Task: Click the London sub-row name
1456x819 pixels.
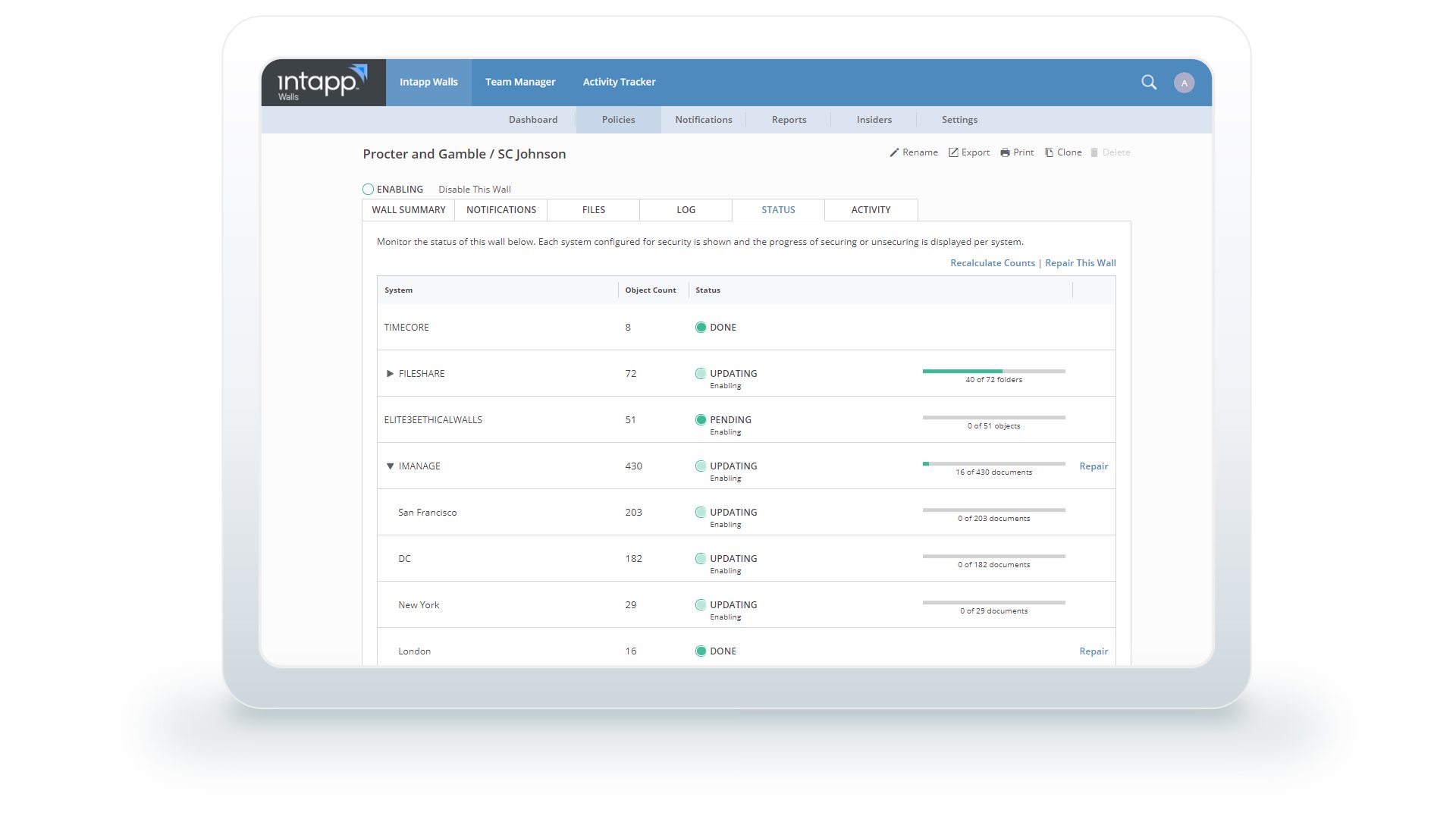Action: pos(414,651)
